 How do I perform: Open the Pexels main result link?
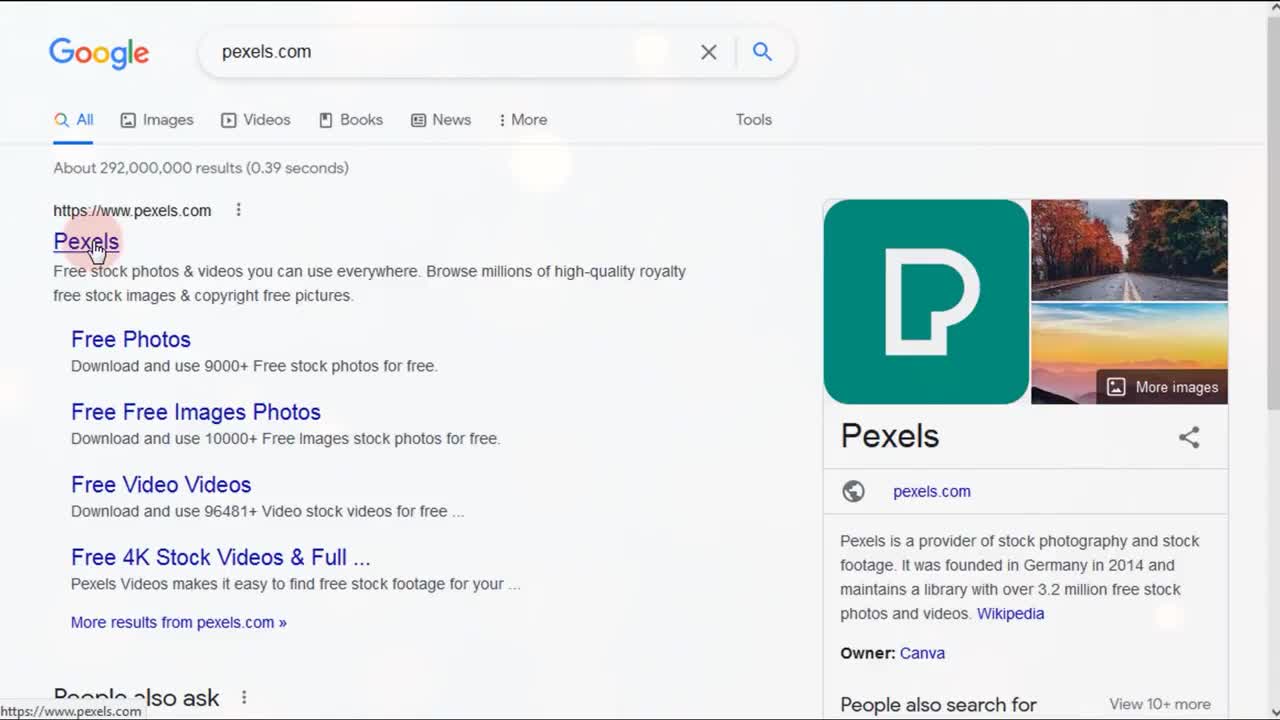[x=86, y=241]
